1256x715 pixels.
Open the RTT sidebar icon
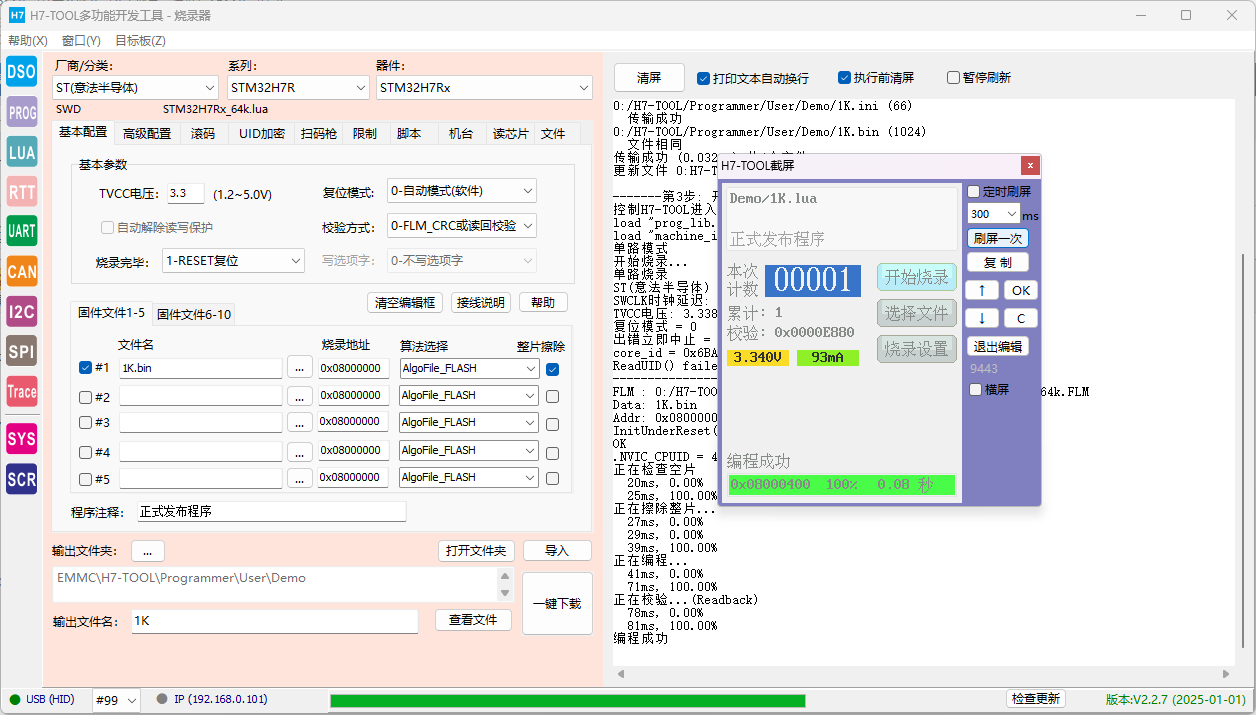tap(22, 191)
